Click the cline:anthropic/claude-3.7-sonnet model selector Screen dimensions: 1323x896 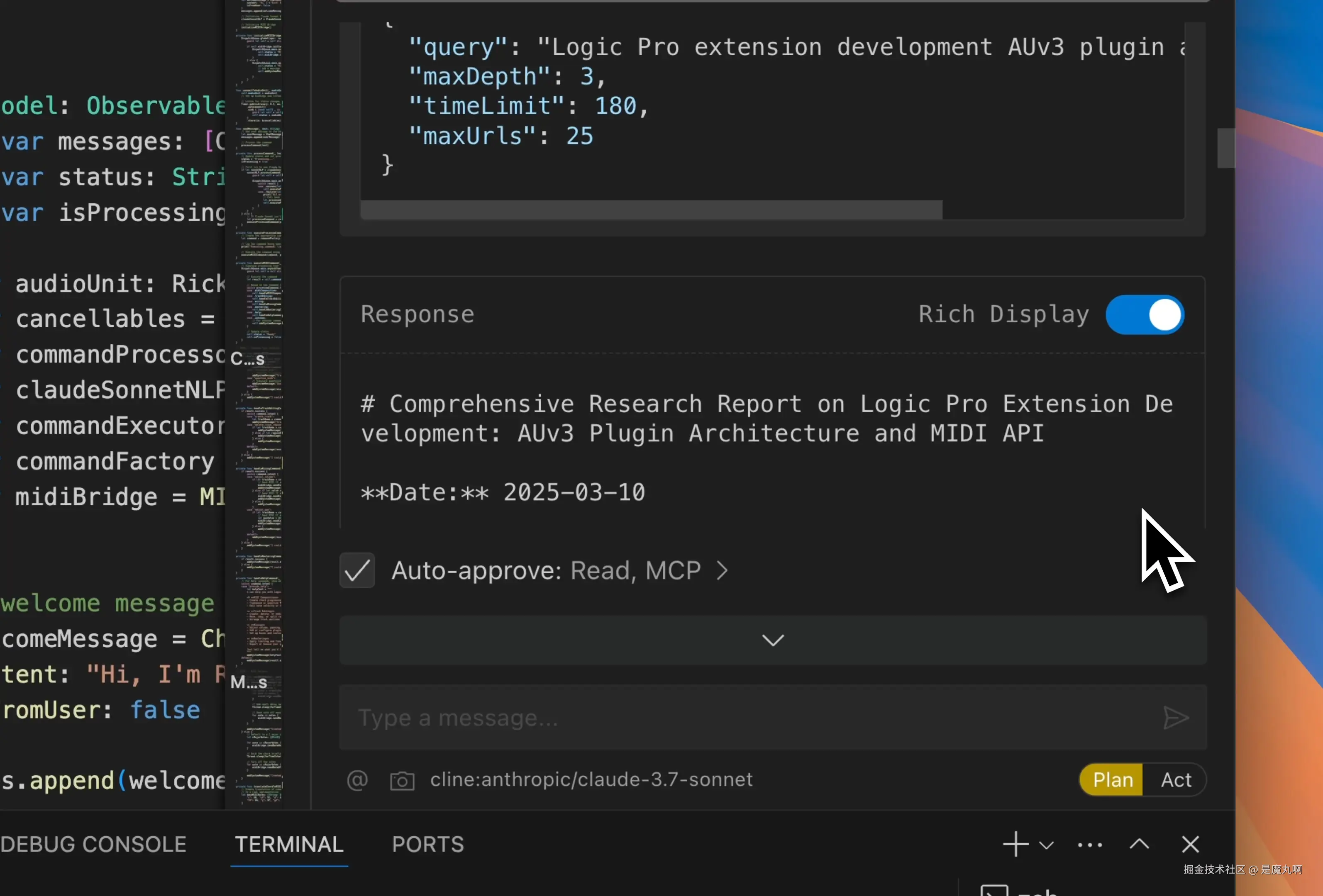(591, 780)
